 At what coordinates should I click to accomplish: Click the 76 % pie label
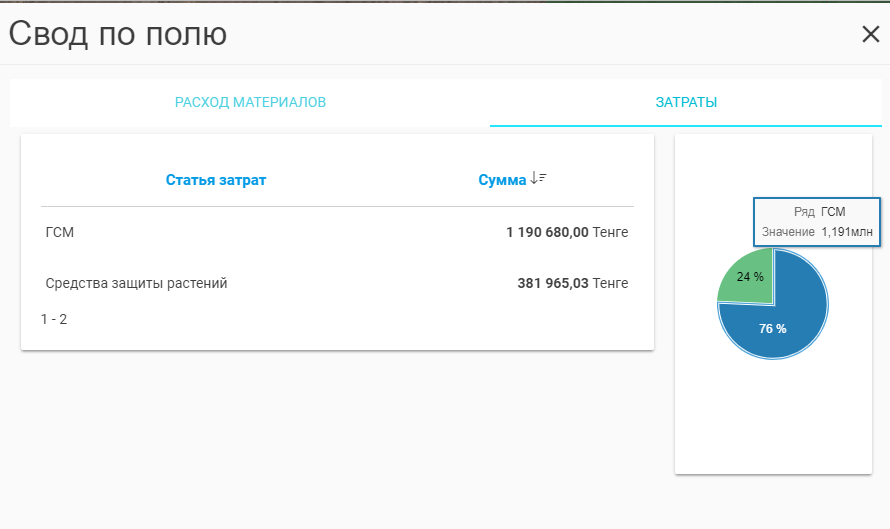tap(772, 328)
